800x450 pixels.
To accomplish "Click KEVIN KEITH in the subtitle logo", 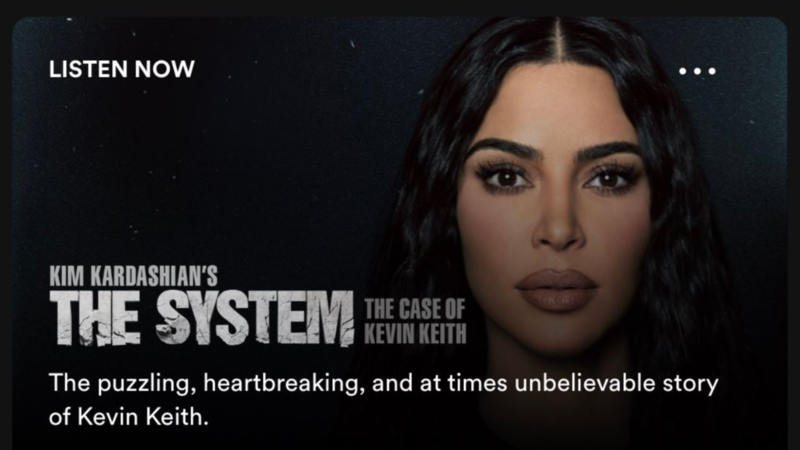I will click(415, 334).
